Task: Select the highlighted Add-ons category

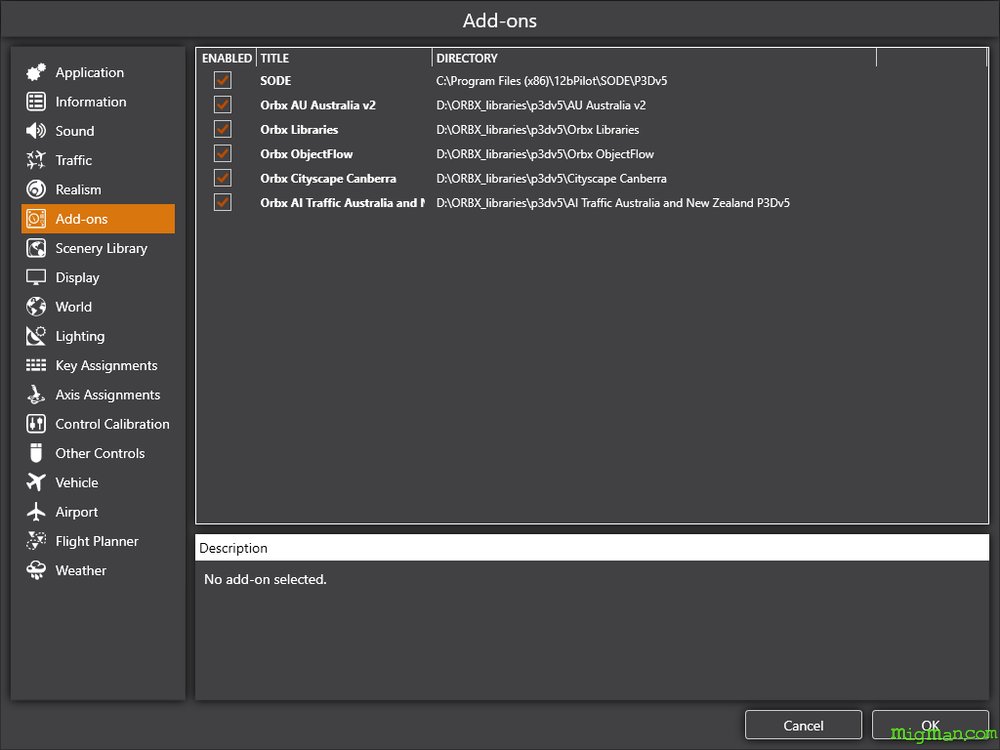Action: click(x=98, y=219)
